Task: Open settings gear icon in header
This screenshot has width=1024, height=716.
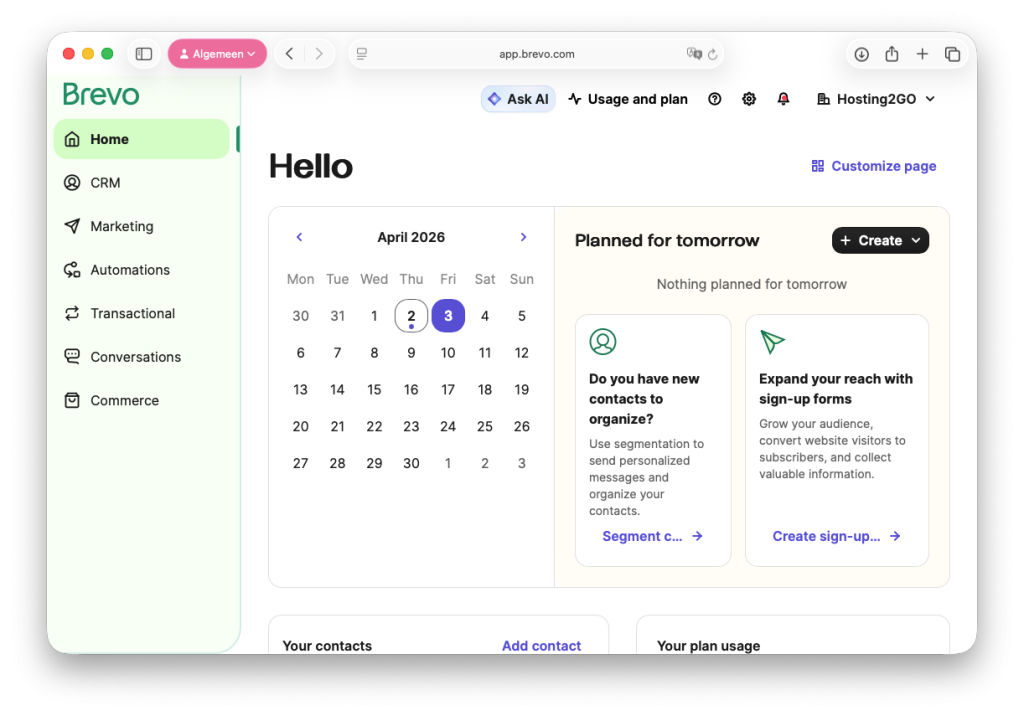Action: (749, 99)
